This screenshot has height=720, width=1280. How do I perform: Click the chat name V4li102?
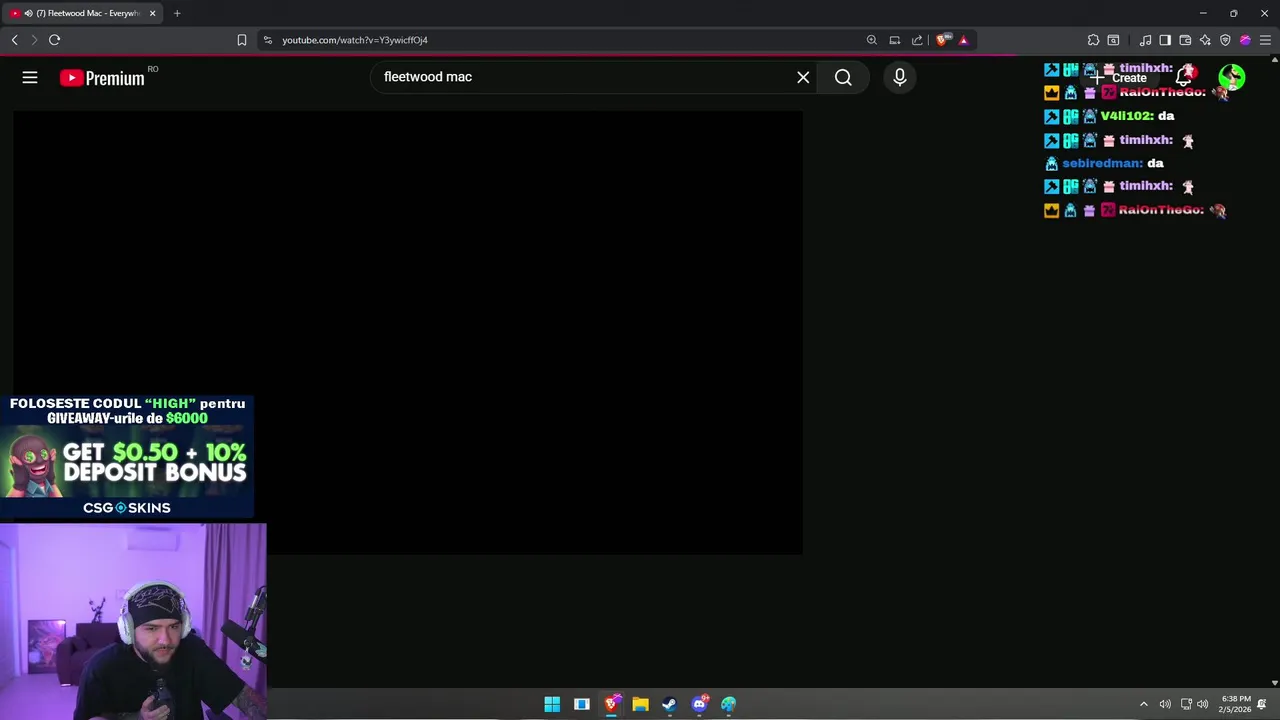[1127, 116]
